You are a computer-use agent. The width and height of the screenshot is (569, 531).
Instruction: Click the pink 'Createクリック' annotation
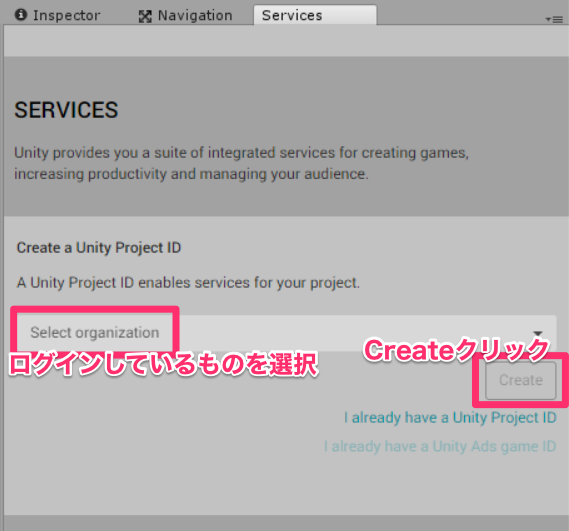click(457, 350)
